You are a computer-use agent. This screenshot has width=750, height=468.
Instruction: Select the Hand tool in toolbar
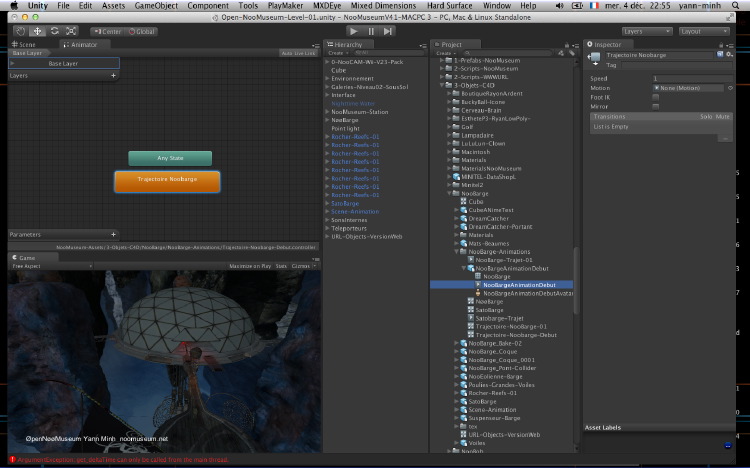21,31
